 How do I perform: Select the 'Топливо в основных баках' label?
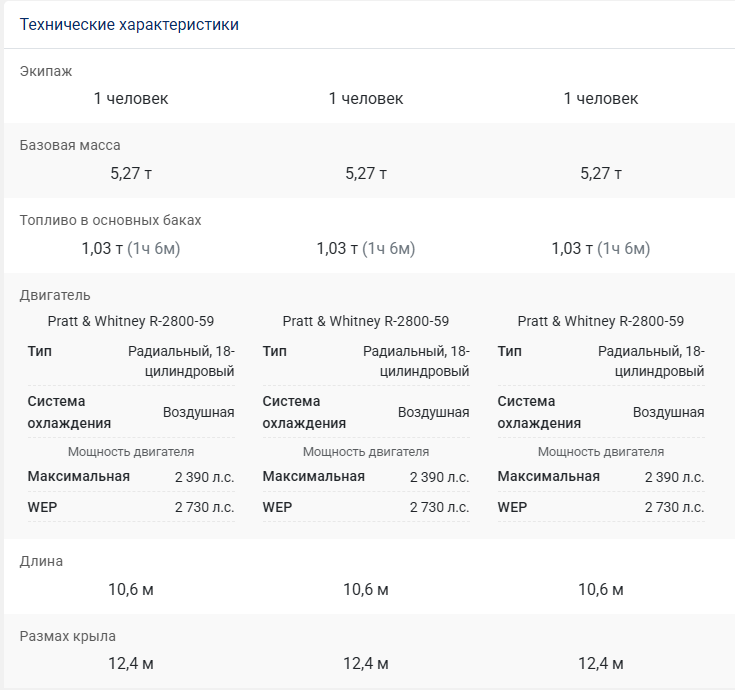(110, 220)
